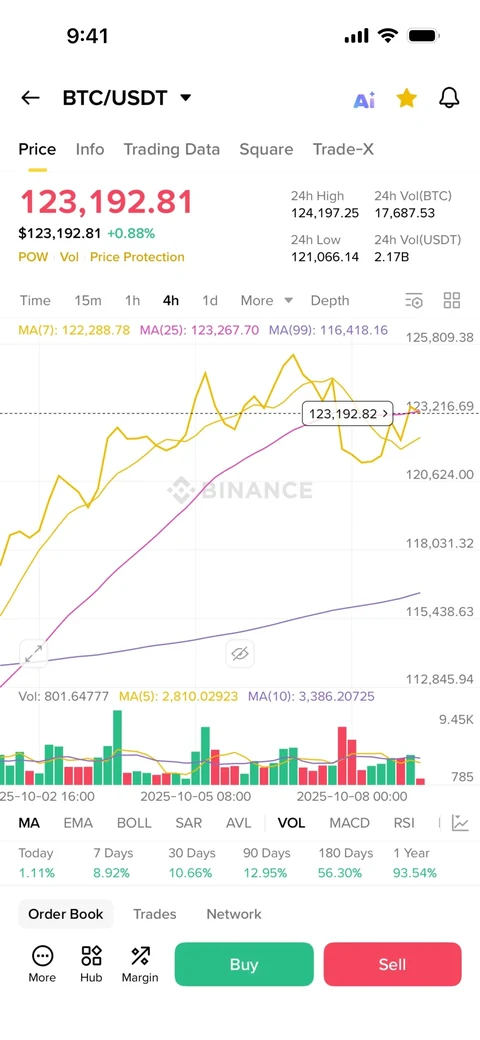Select the Network tab
This screenshot has width=480, height=1040.
(x=234, y=914)
